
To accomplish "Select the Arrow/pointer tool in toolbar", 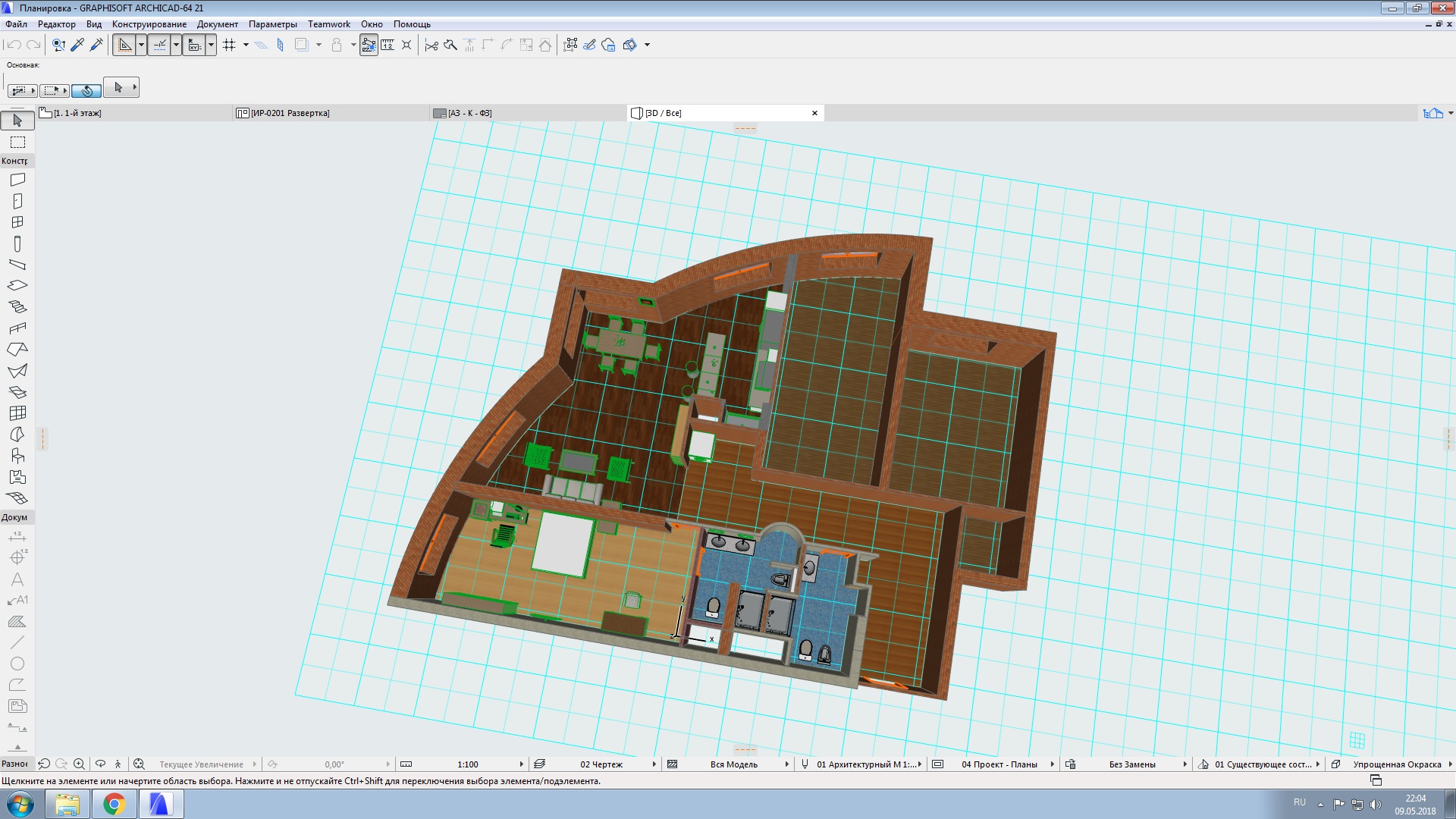I will click(x=17, y=120).
